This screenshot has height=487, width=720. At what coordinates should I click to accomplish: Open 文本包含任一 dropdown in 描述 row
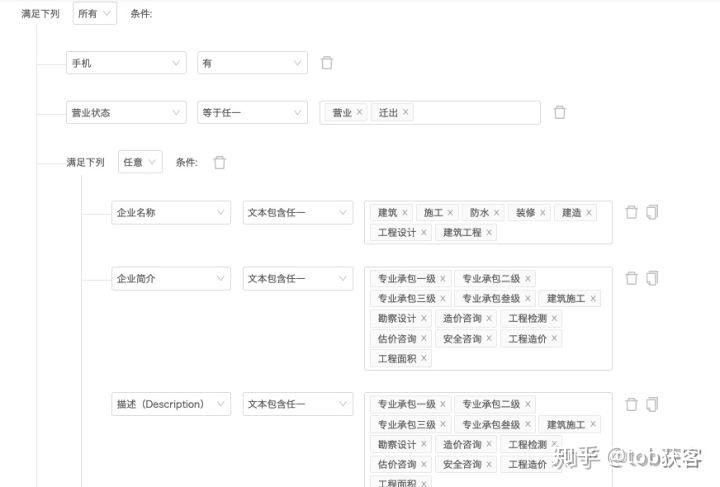tap(298, 404)
